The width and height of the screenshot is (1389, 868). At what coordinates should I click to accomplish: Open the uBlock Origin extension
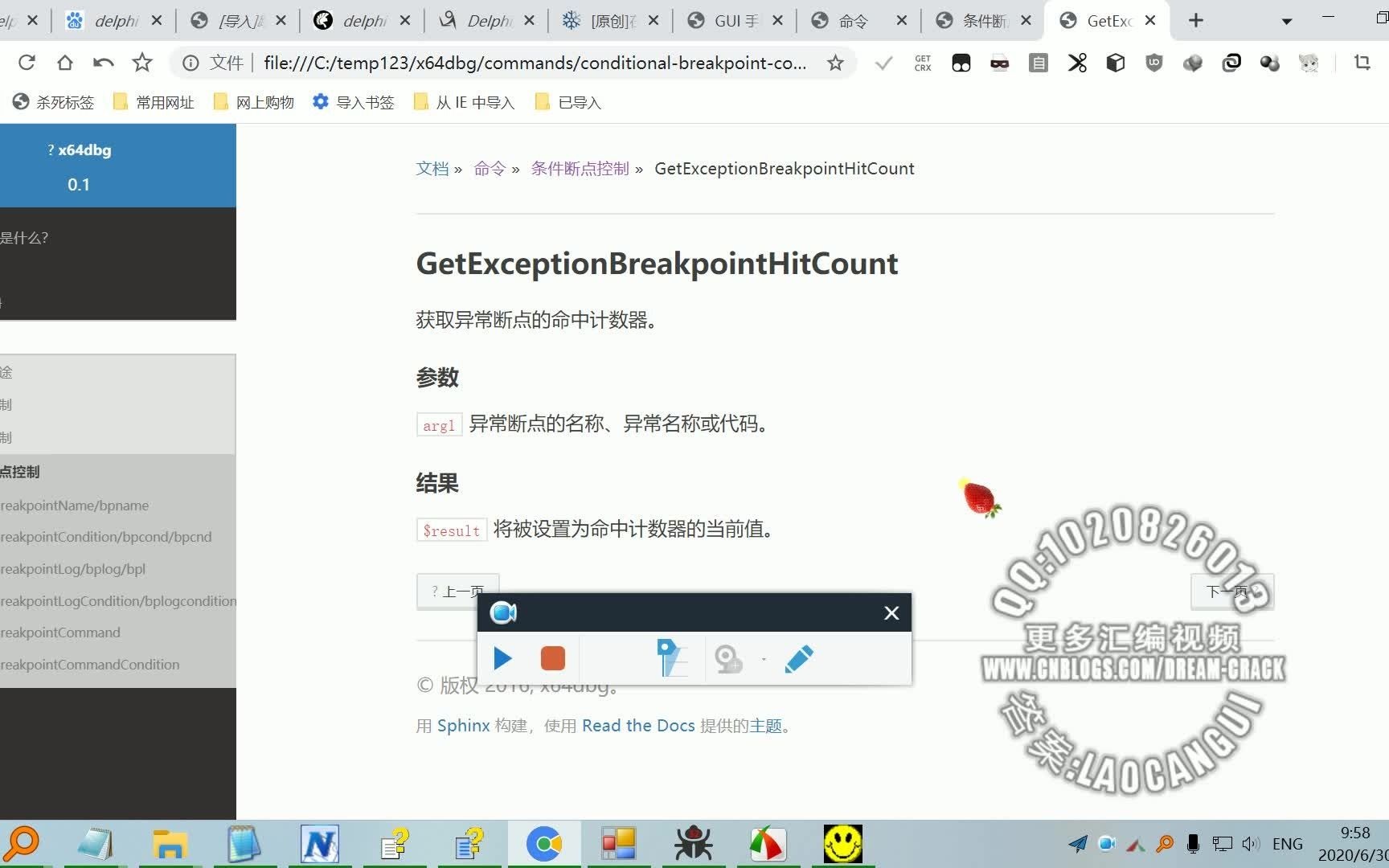click(1154, 63)
